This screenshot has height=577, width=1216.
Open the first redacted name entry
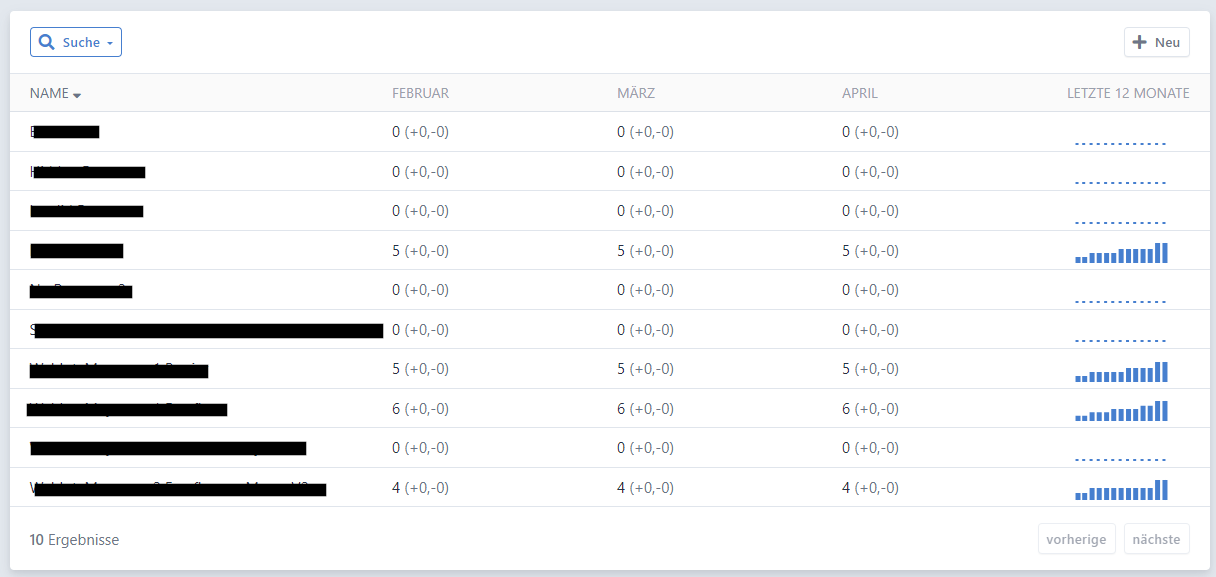click(65, 132)
